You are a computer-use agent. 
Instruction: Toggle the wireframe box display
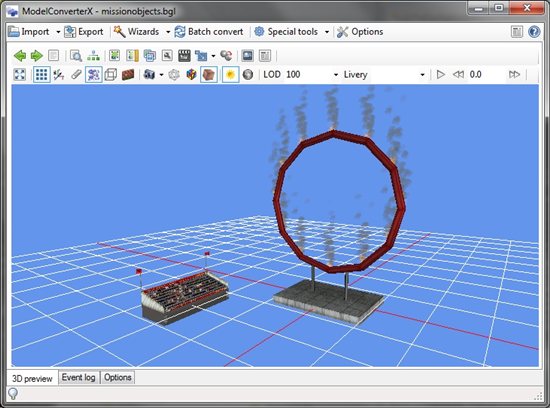pyautogui.click(x=110, y=74)
